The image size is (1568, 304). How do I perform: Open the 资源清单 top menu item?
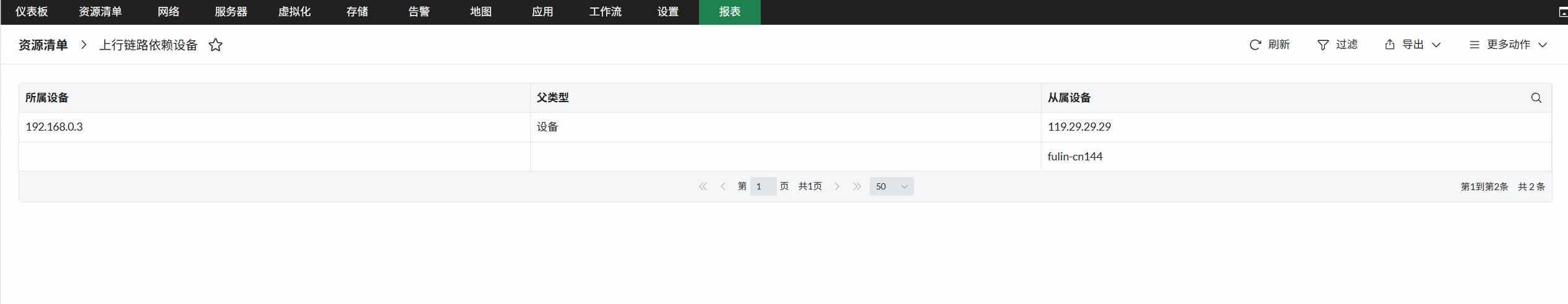[x=100, y=12]
